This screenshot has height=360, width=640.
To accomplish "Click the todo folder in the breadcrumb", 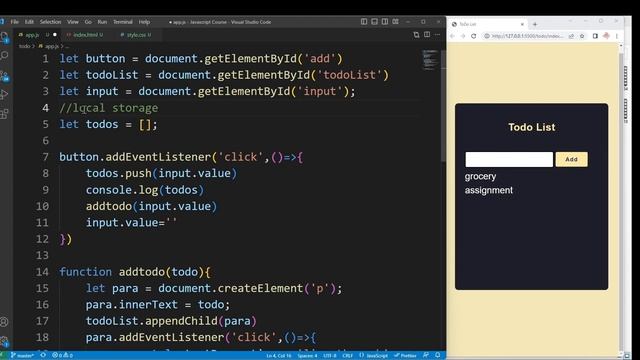I will 24,47.
